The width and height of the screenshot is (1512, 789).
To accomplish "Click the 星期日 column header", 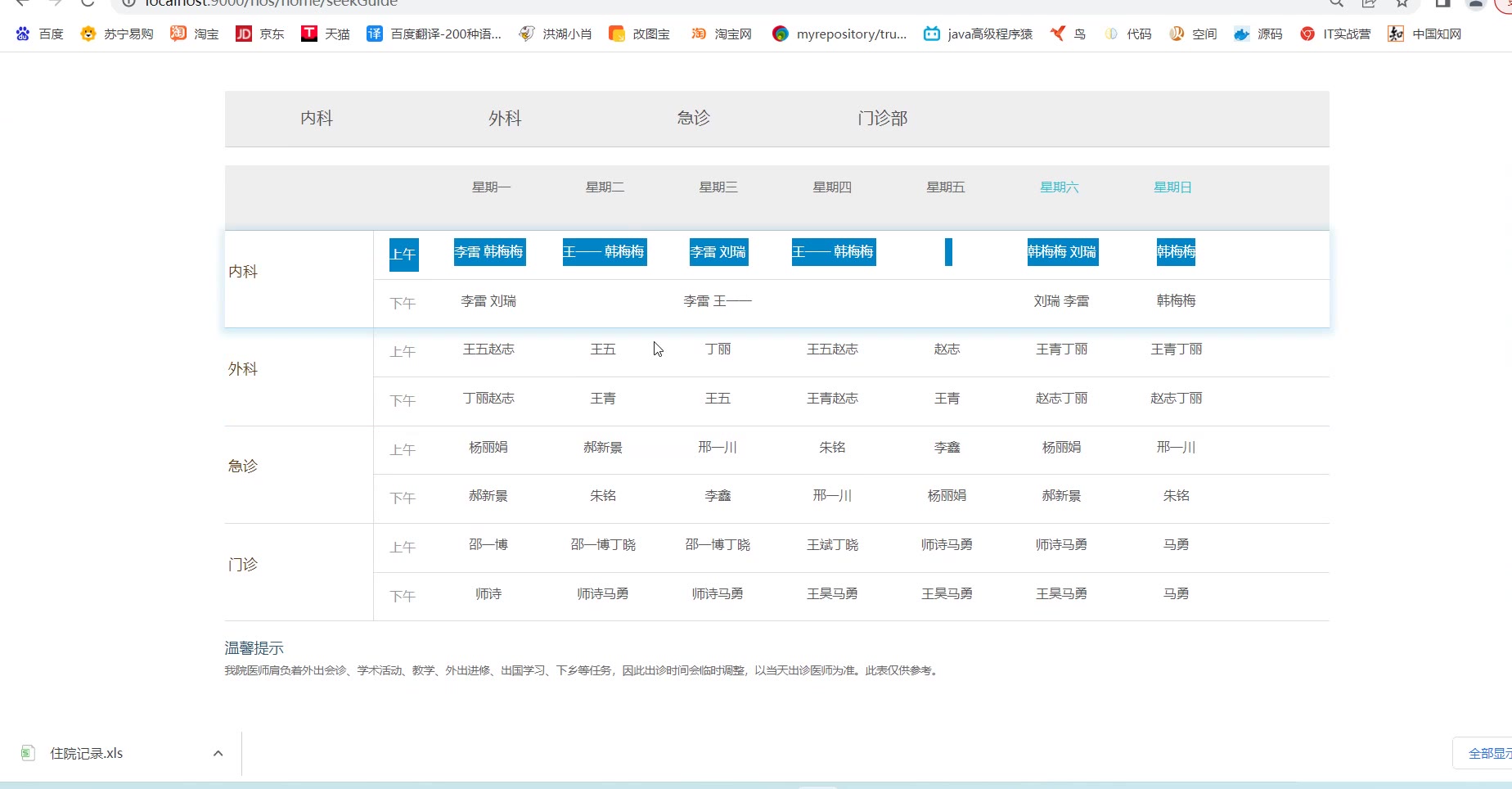I will pos(1172,187).
